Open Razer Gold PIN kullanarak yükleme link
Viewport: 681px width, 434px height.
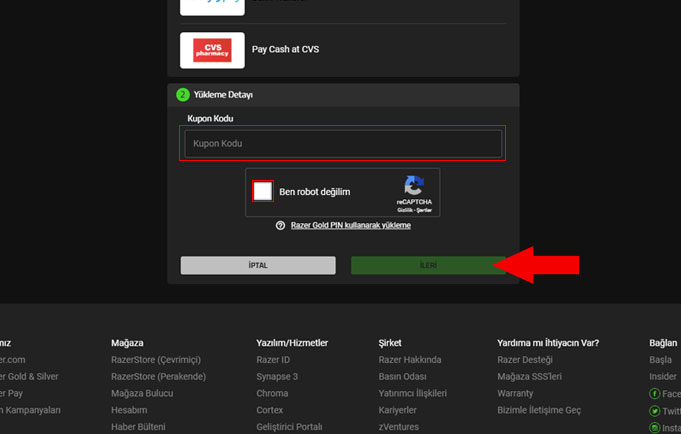click(x=350, y=226)
